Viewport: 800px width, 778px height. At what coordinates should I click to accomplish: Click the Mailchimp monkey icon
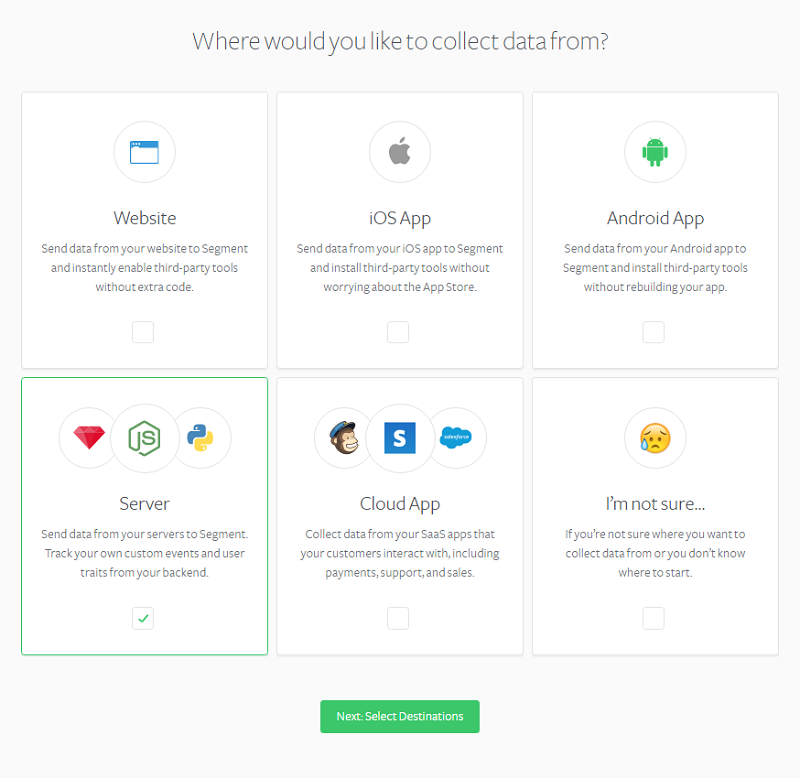(x=344, y=438)
